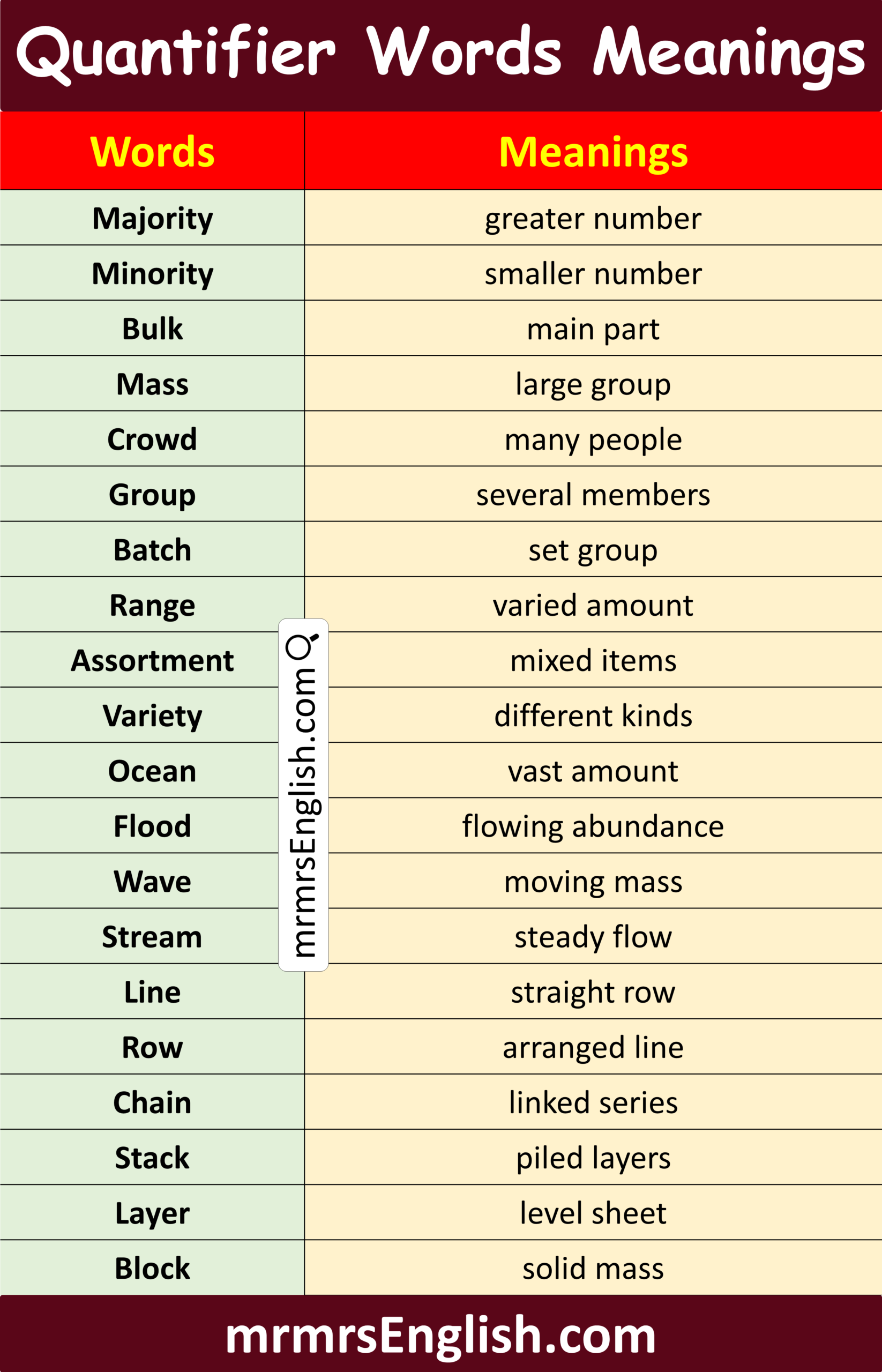Select the Meanings column header

(593, 152)
